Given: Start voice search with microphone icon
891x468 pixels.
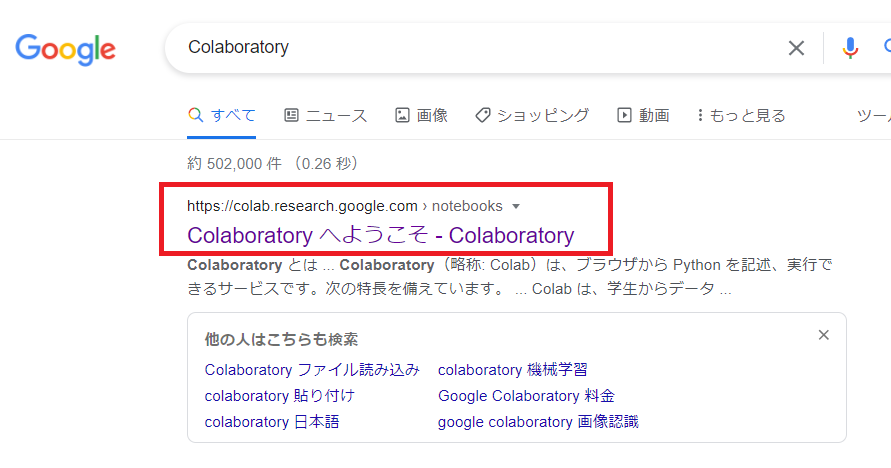Looking at the screenshot, I should tap(850, 48).
